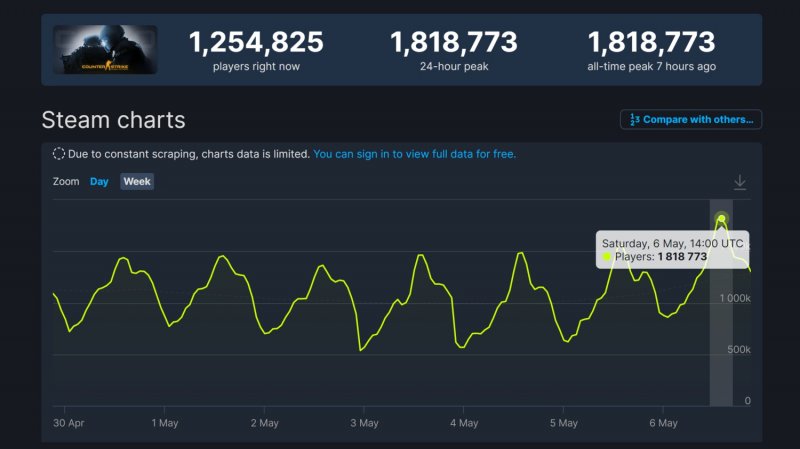Click the 5 May date axis label
800x449 pixels.
[x=564, y=423]
